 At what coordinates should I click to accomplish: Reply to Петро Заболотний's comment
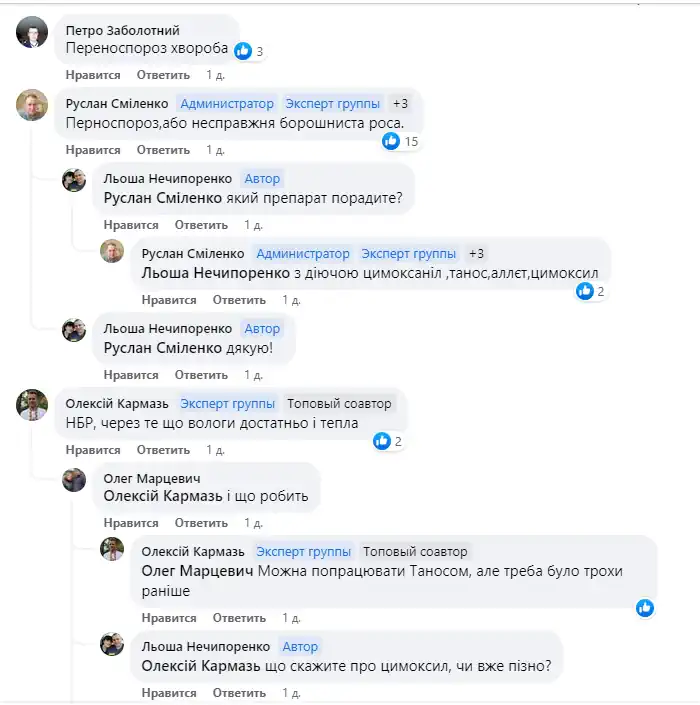[x=163, y=75]
